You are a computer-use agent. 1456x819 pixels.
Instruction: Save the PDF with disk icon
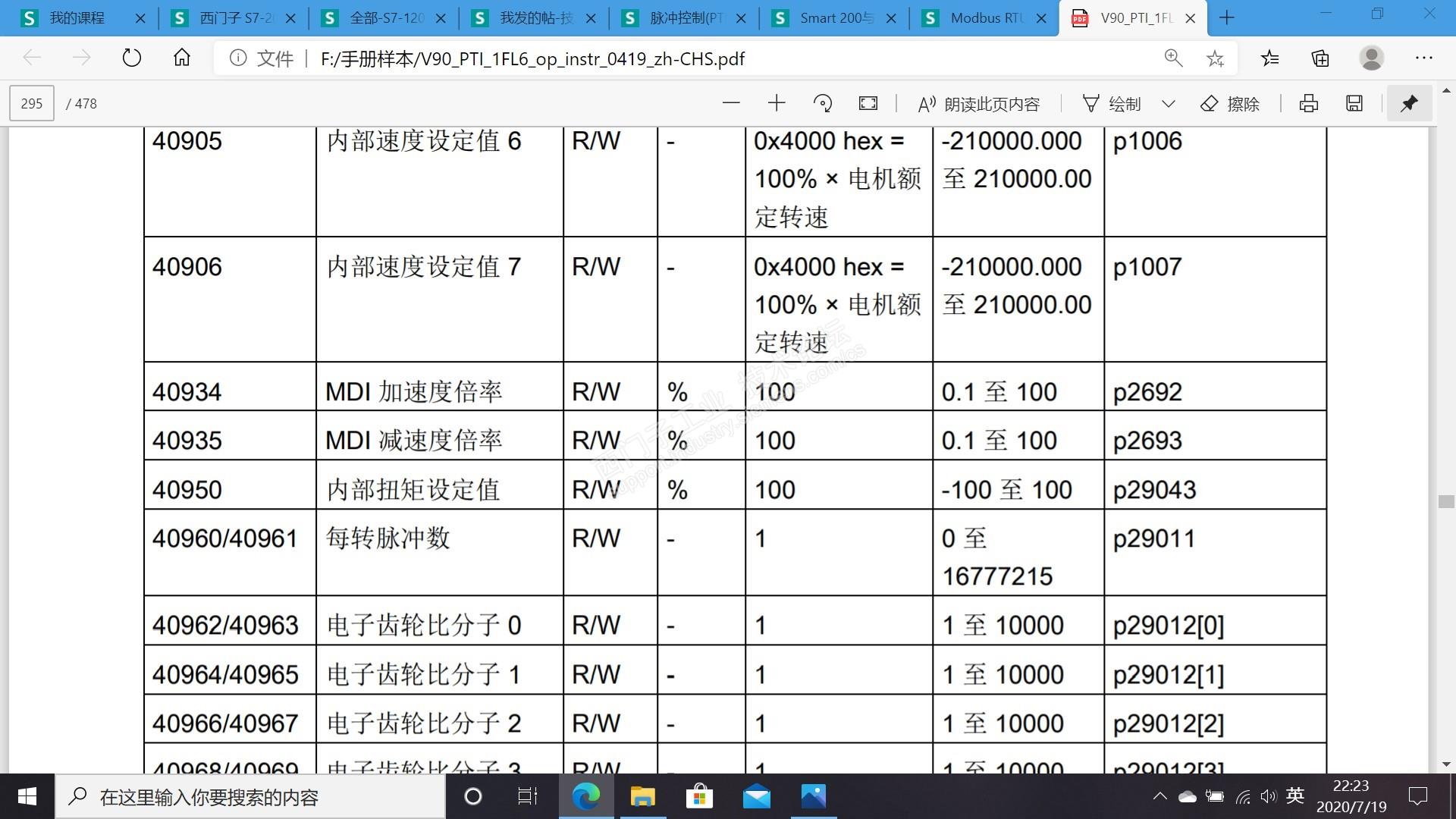click(x=1354, y=103)
